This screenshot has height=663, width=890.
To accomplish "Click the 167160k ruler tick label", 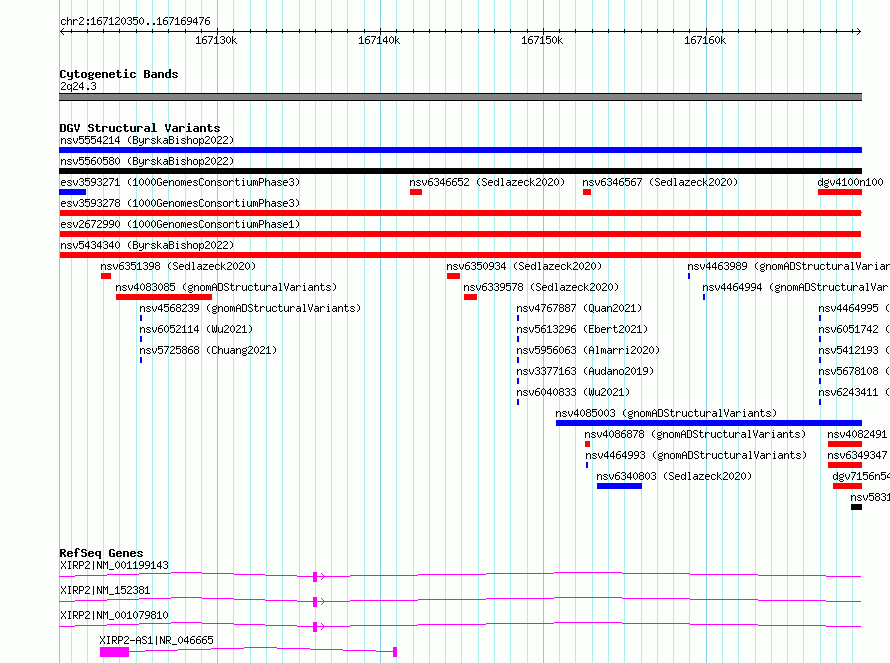I will point(705,40).
